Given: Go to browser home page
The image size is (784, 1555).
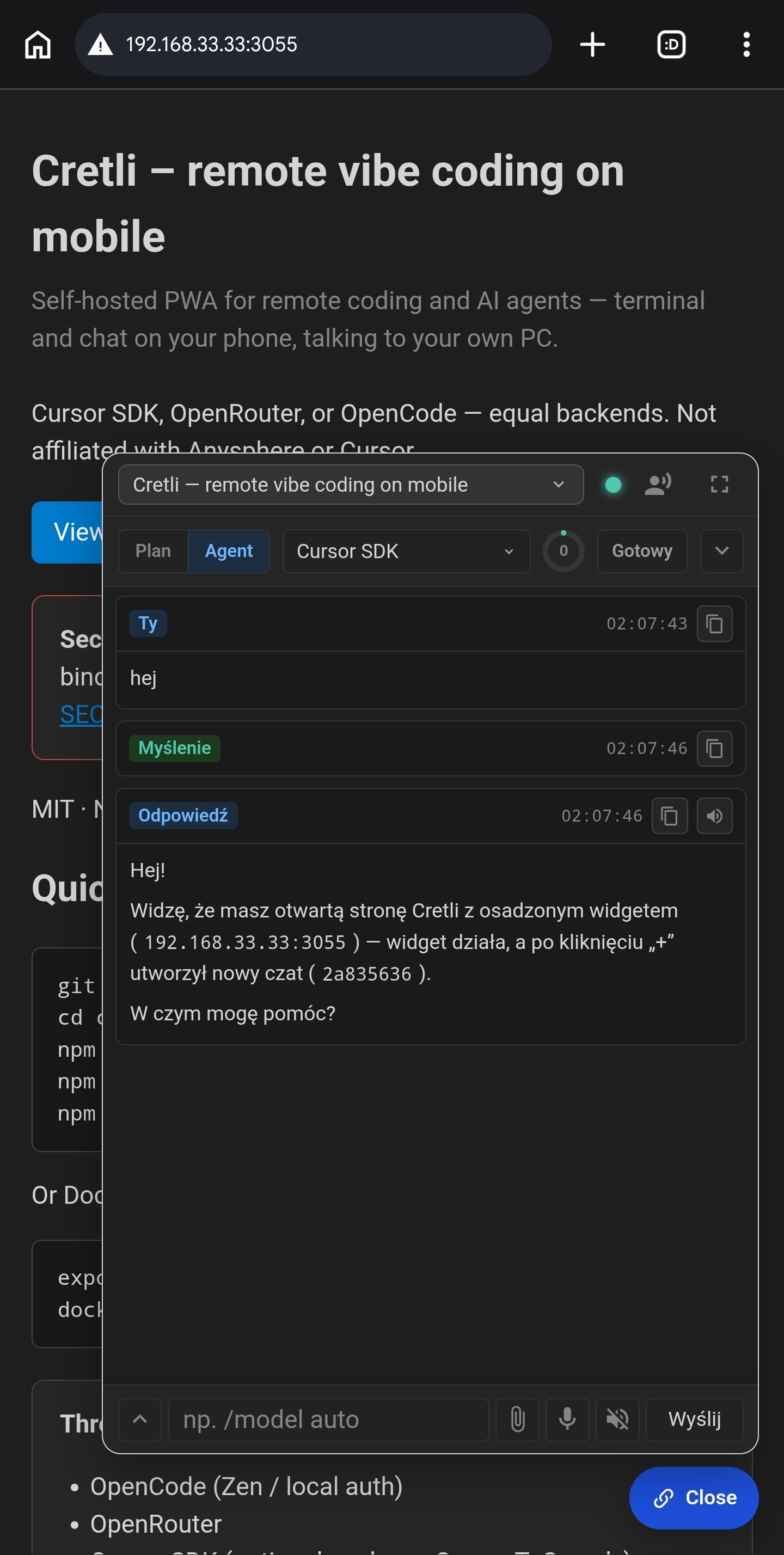Looking at the screenshot, I should point(38,45).
